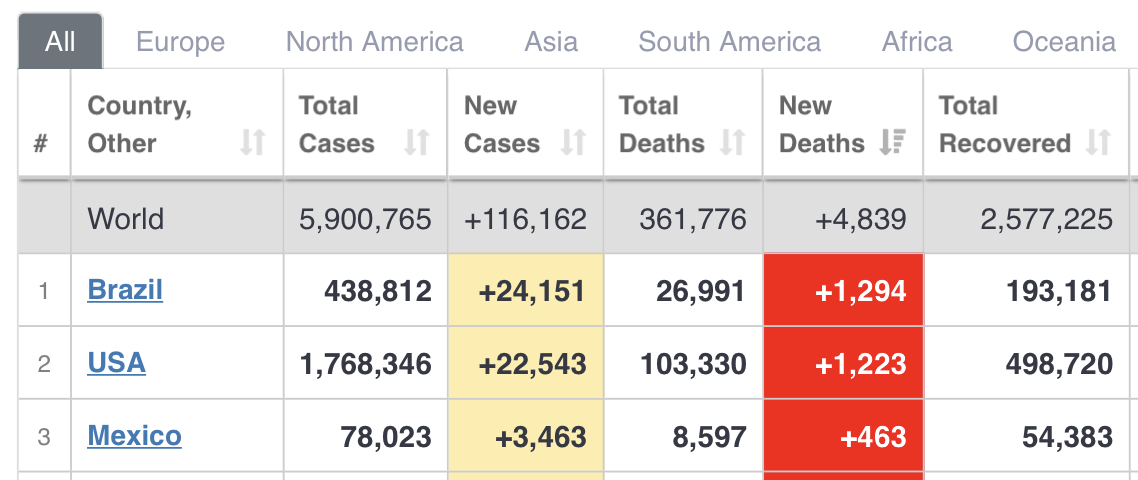Screen dimensions: 1138x480
Task: Click rank number 1 beside Brazil
Action: (44, 291)
